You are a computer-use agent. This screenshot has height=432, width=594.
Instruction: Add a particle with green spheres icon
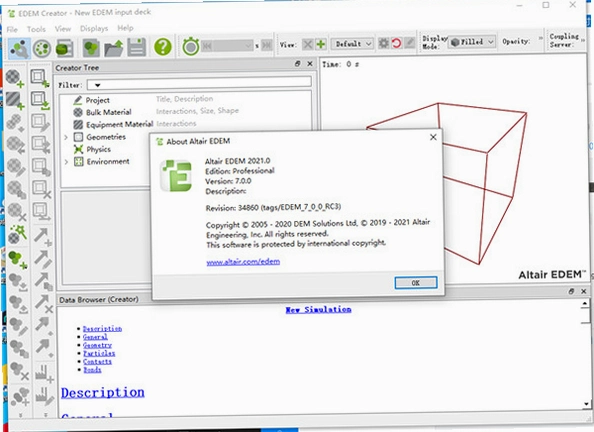(17, 260)
